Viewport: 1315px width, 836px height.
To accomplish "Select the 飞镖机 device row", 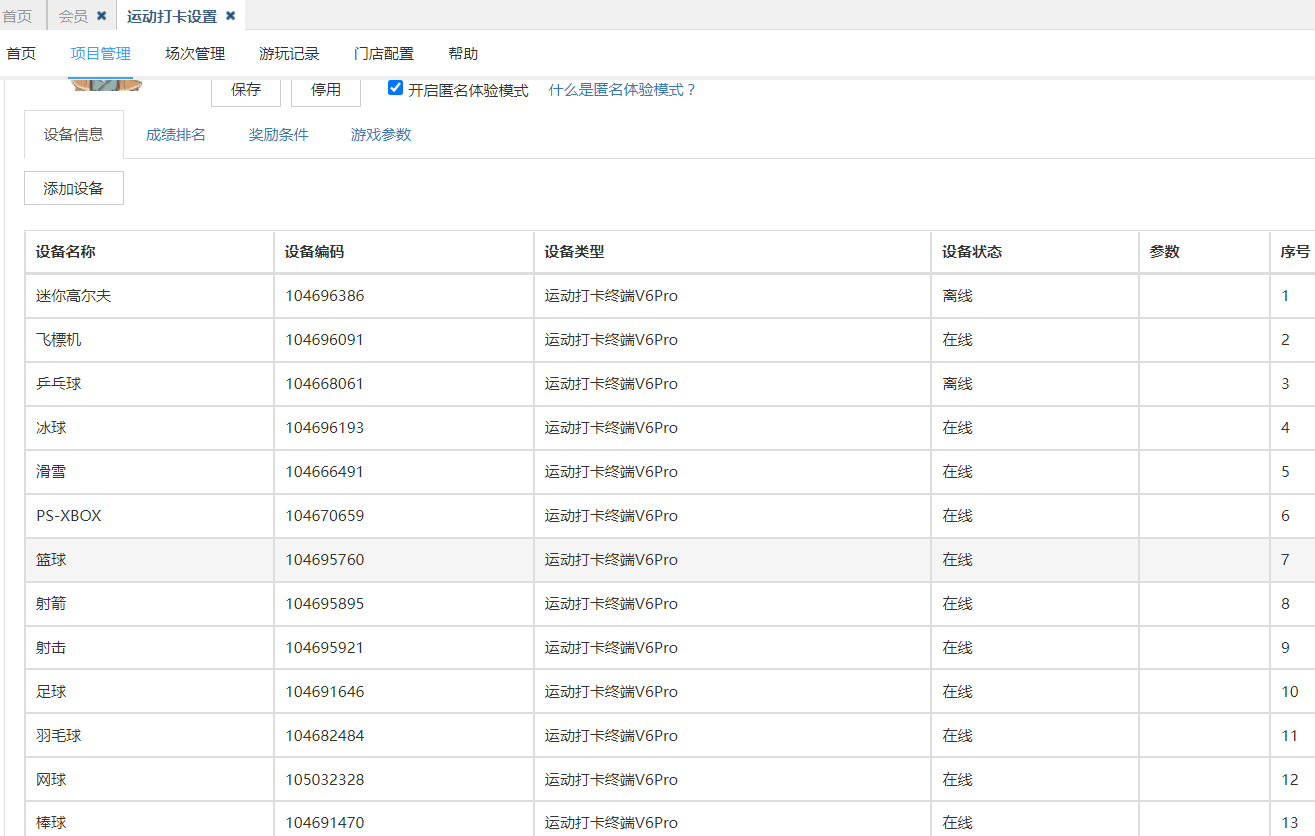I will [x=670, y=340].
